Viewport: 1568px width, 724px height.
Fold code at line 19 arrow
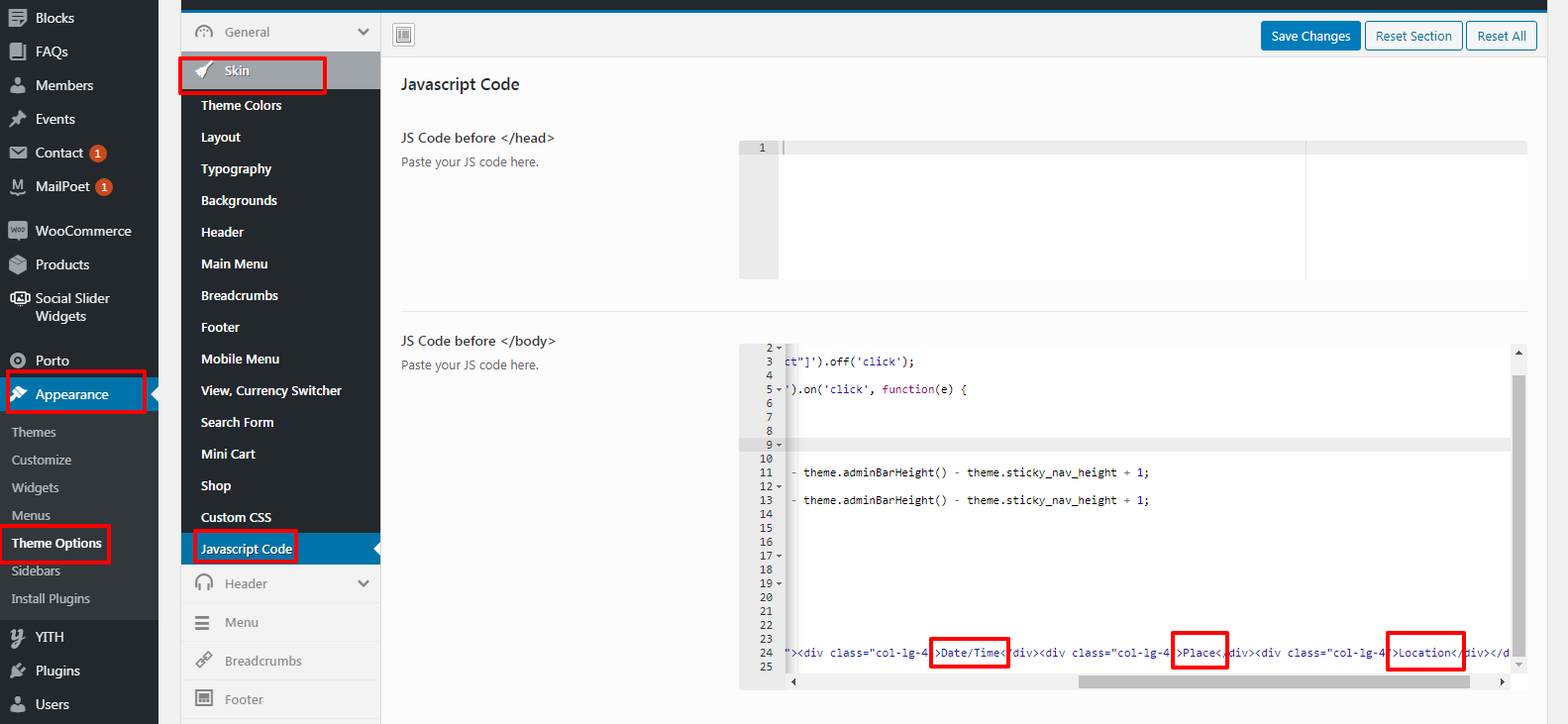pyautogui.click(x=779, y=584)
